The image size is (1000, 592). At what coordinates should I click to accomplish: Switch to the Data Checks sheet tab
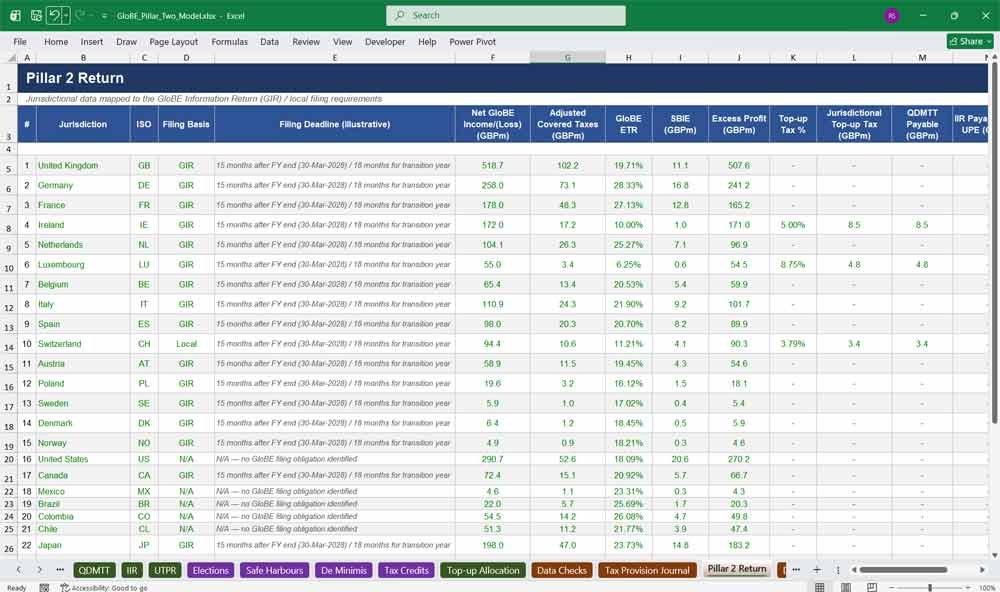(562, 570)
